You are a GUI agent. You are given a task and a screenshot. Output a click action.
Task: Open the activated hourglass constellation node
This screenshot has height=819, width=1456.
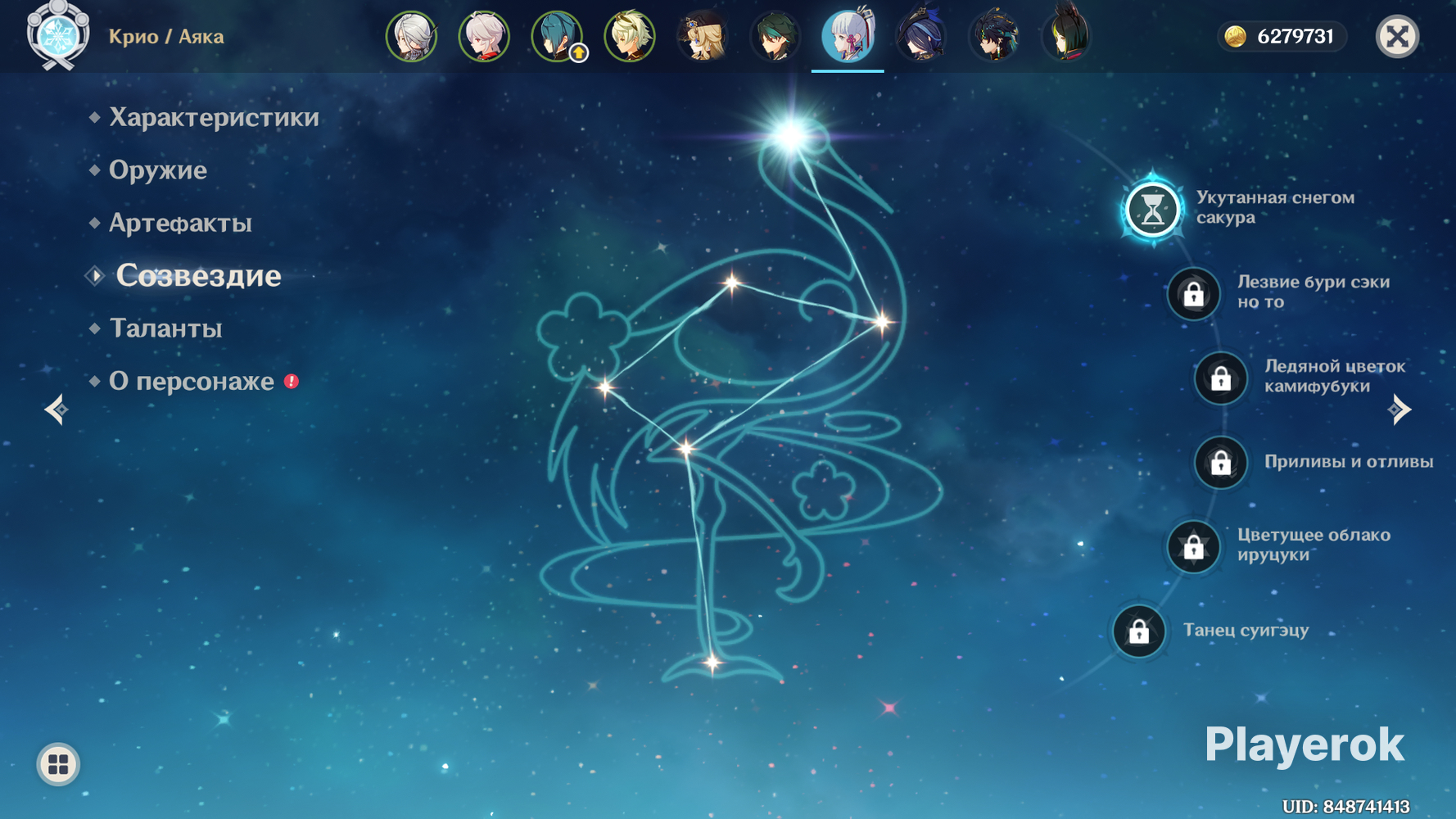pyautogui.click(x=1152, y=209)
